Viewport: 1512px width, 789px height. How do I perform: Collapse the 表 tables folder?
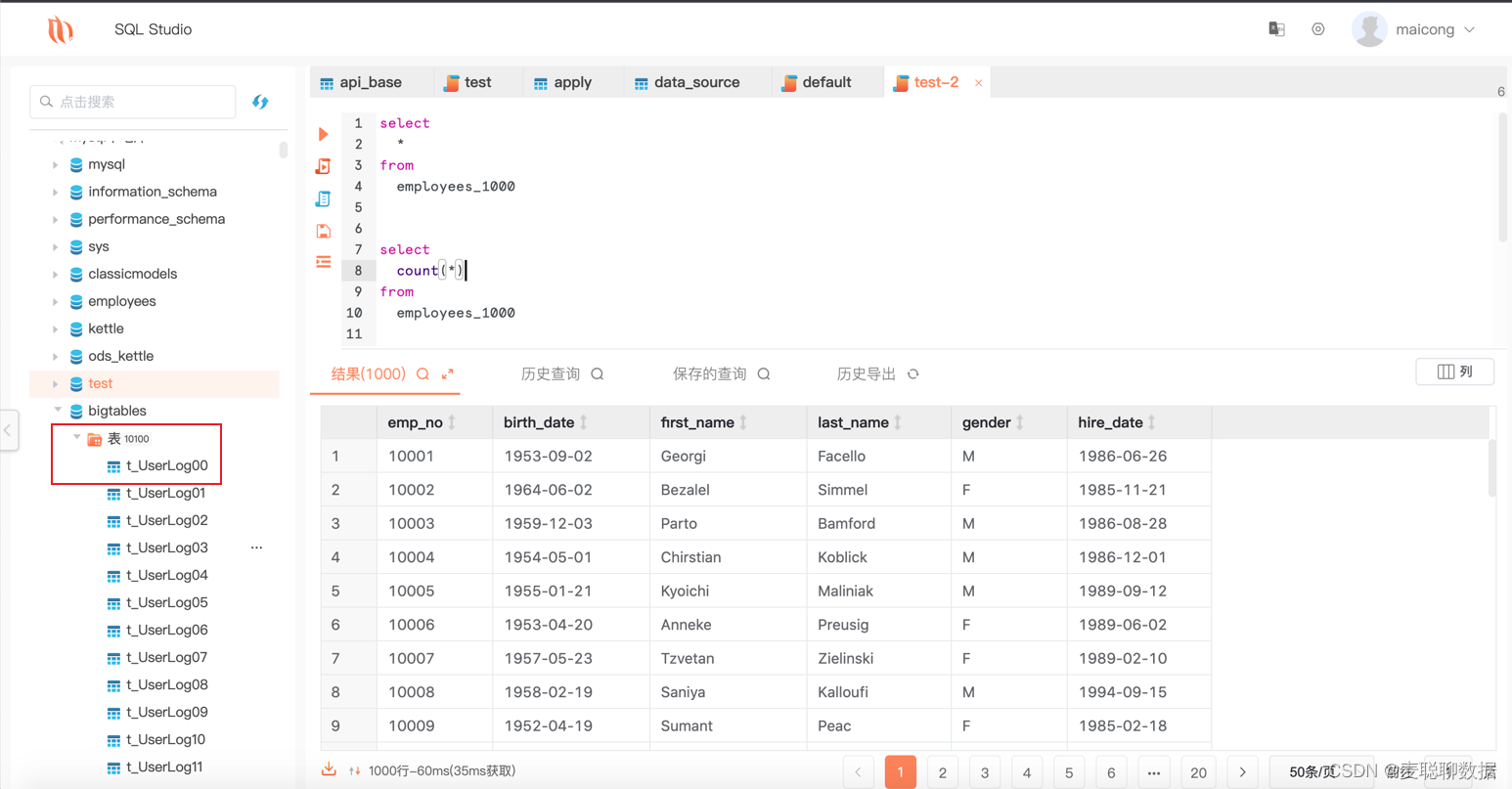tap(76, 438)
